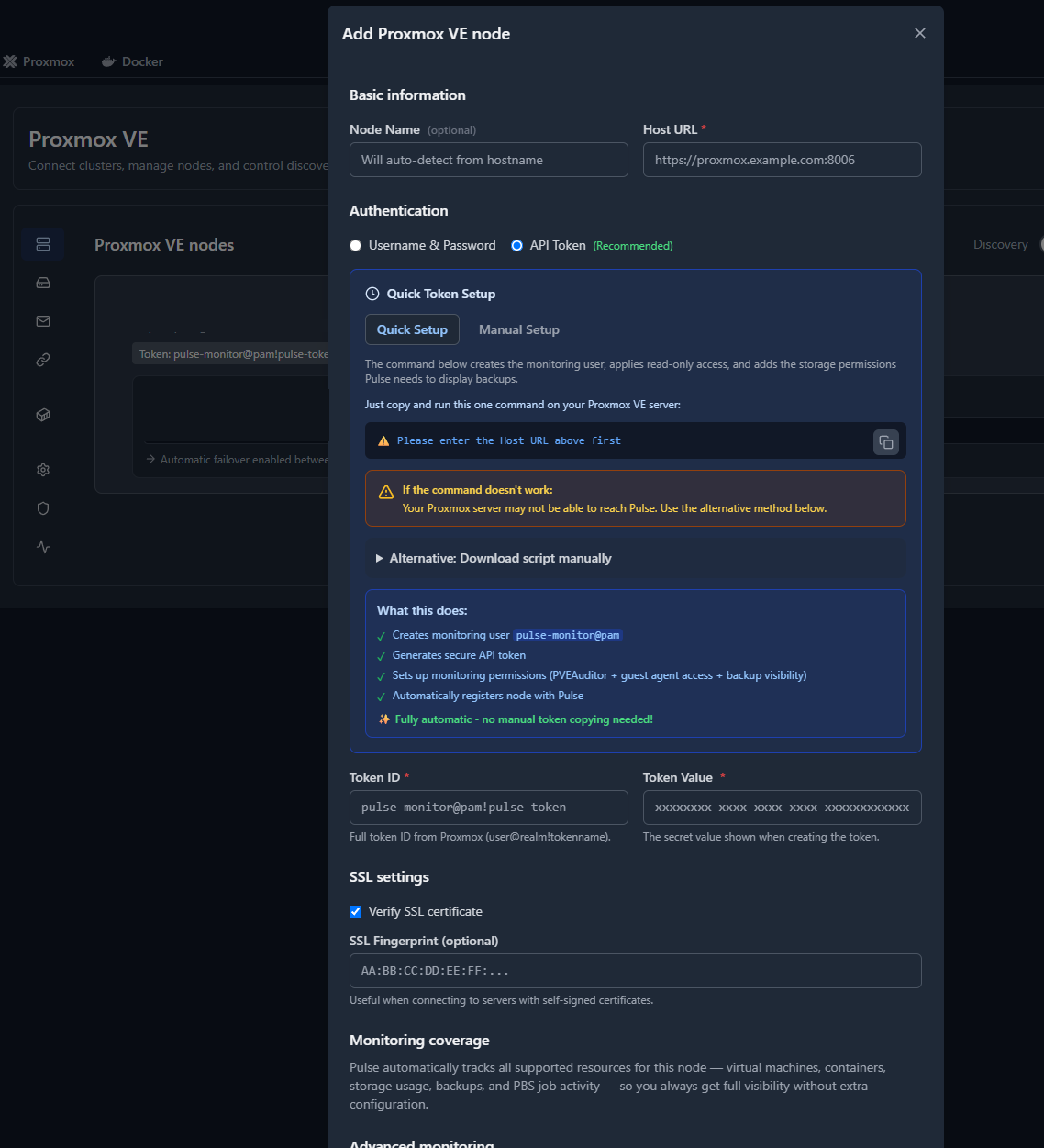The height and width of the screenshot is (1148, 1044).
Task: Click "Automatic failover enabled" text in background
Action: pos(244,460)
